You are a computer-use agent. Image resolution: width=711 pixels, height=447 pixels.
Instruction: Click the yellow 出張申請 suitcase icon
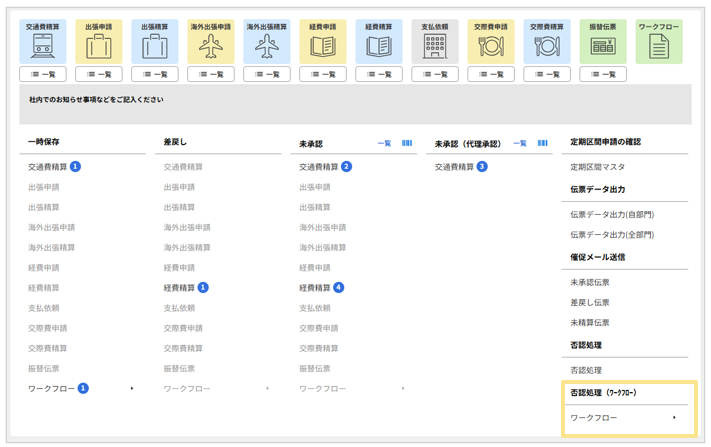(x=99, y=45)
